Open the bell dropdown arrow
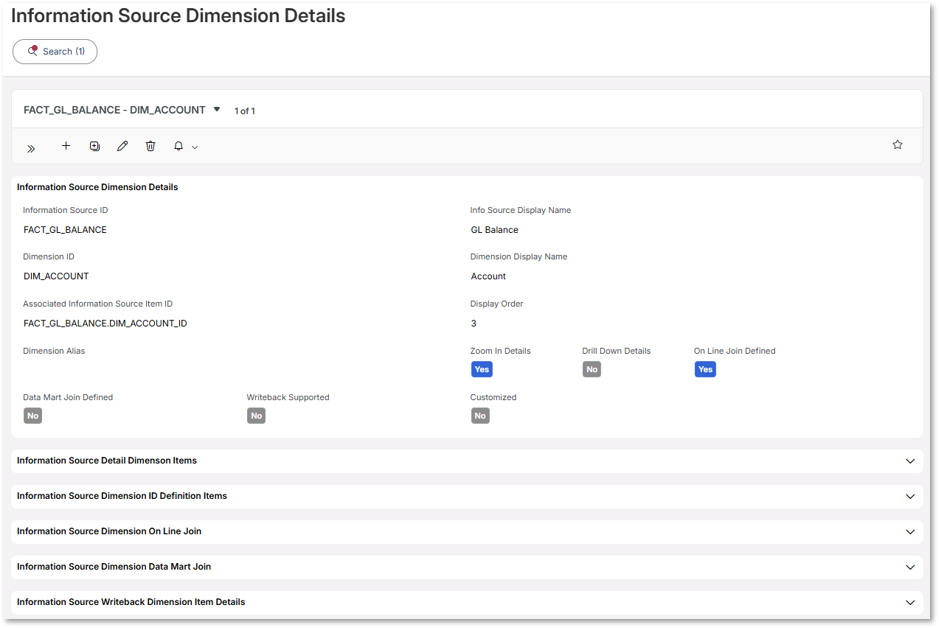Image resolution: width=939 pixels, height=628 pixels. click(195, 147)
